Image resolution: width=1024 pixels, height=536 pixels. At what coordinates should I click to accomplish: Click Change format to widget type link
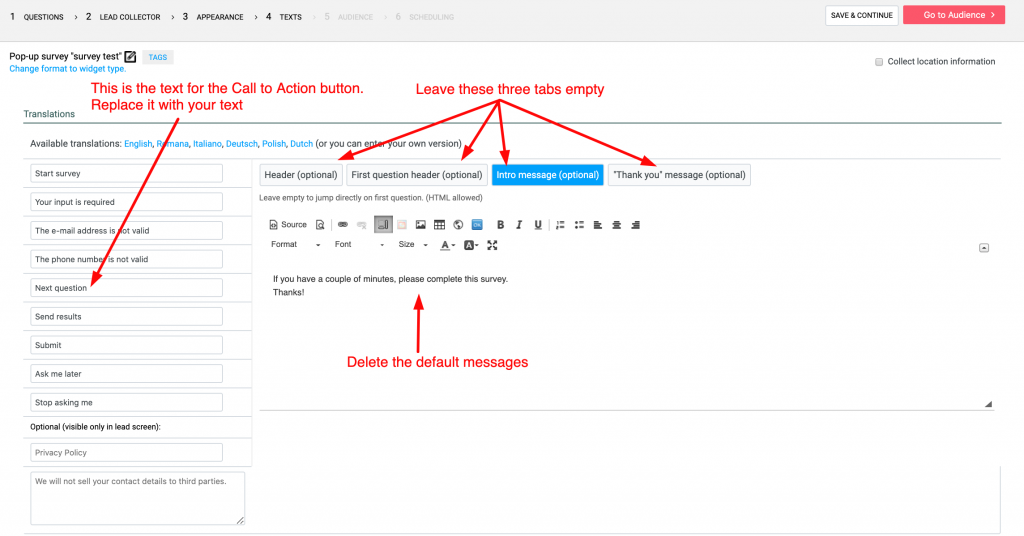pyautogui.click(x=67, y=69)
